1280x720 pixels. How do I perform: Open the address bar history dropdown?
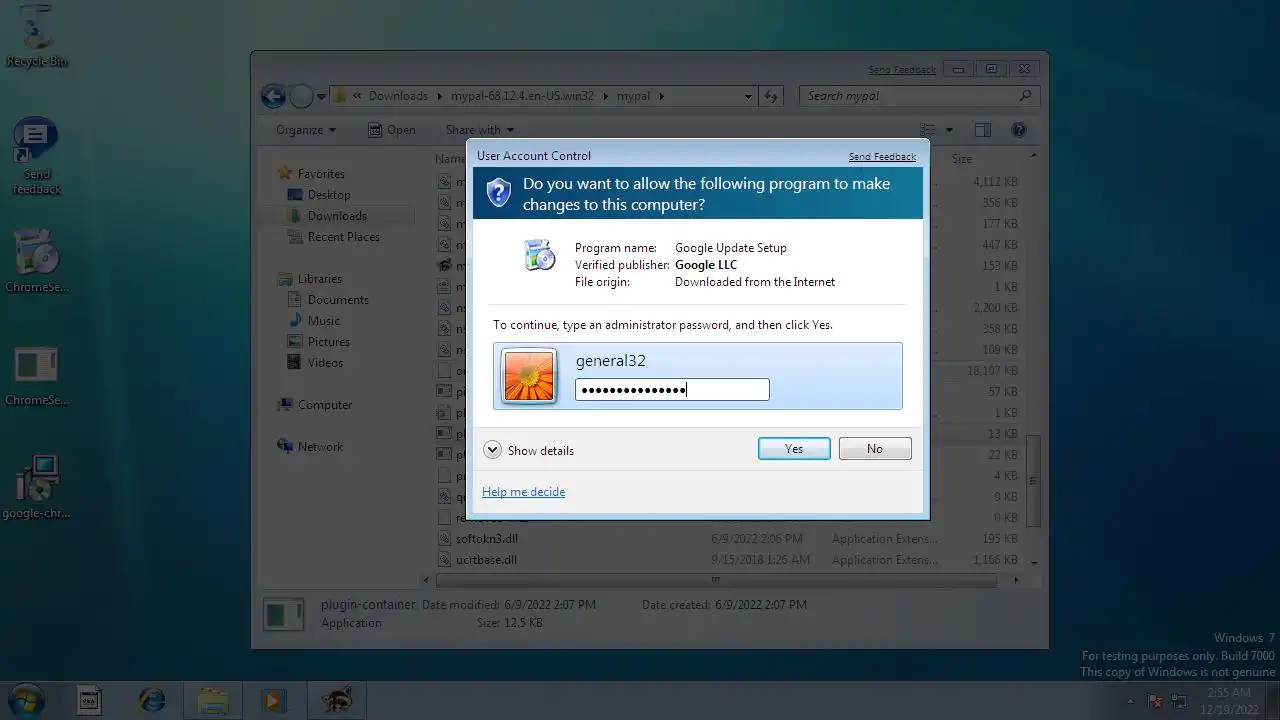point(748,97)
